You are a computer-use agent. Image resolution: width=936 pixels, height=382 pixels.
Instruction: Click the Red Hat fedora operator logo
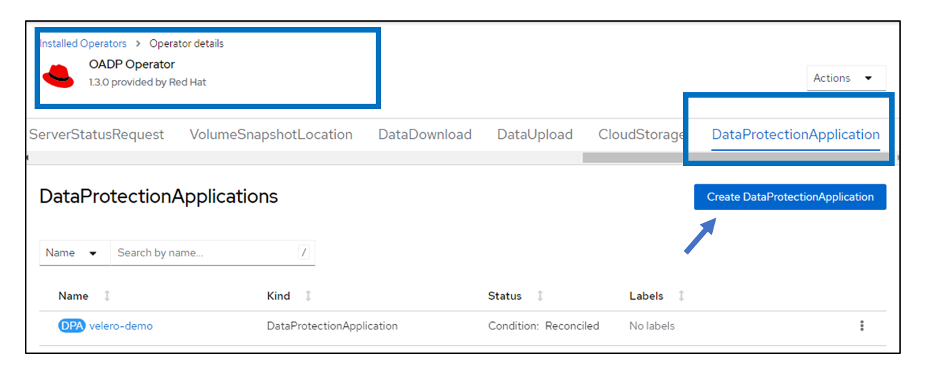click(58, 76)
